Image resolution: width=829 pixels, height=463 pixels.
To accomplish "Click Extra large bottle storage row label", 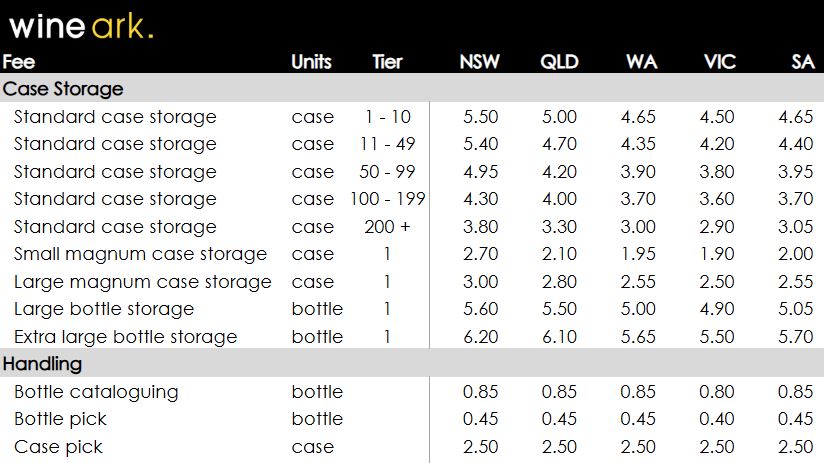I will point(125,337).
